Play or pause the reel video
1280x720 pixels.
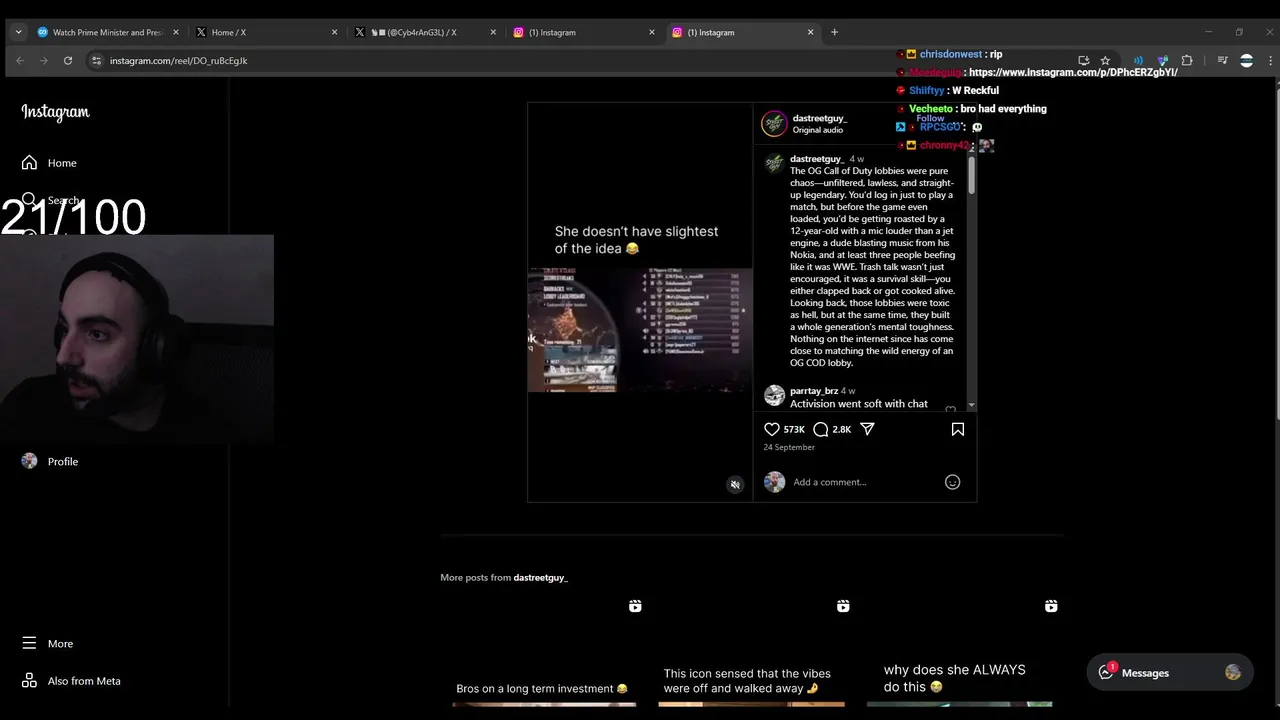(x=640, y=300)
